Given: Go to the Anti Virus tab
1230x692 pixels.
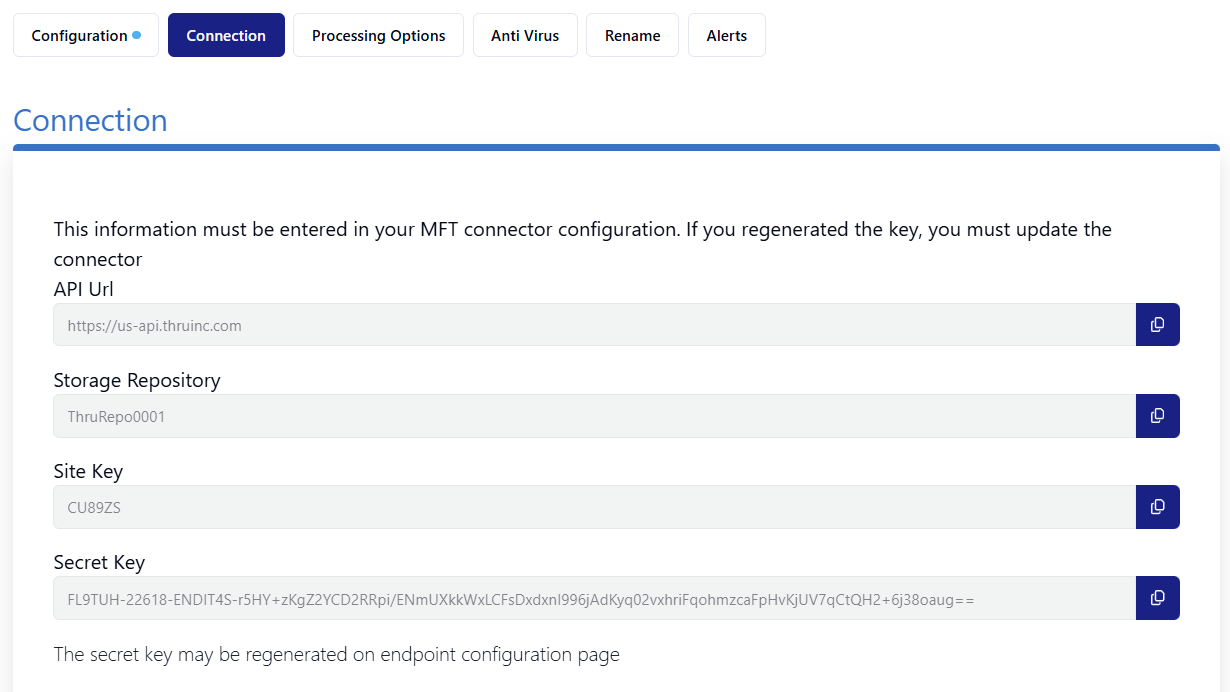Looking at the screenshot, I should click(x=525, y=35).
